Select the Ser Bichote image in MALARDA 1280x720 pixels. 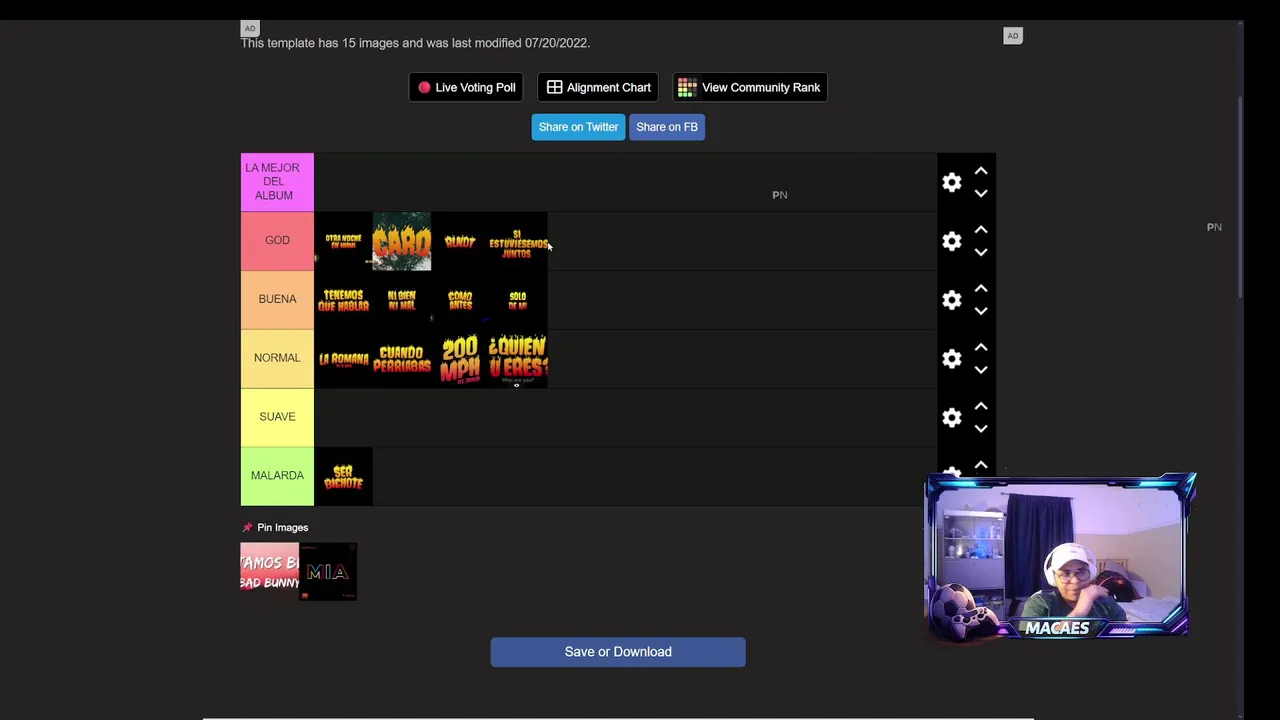click(x=343, y=477)
